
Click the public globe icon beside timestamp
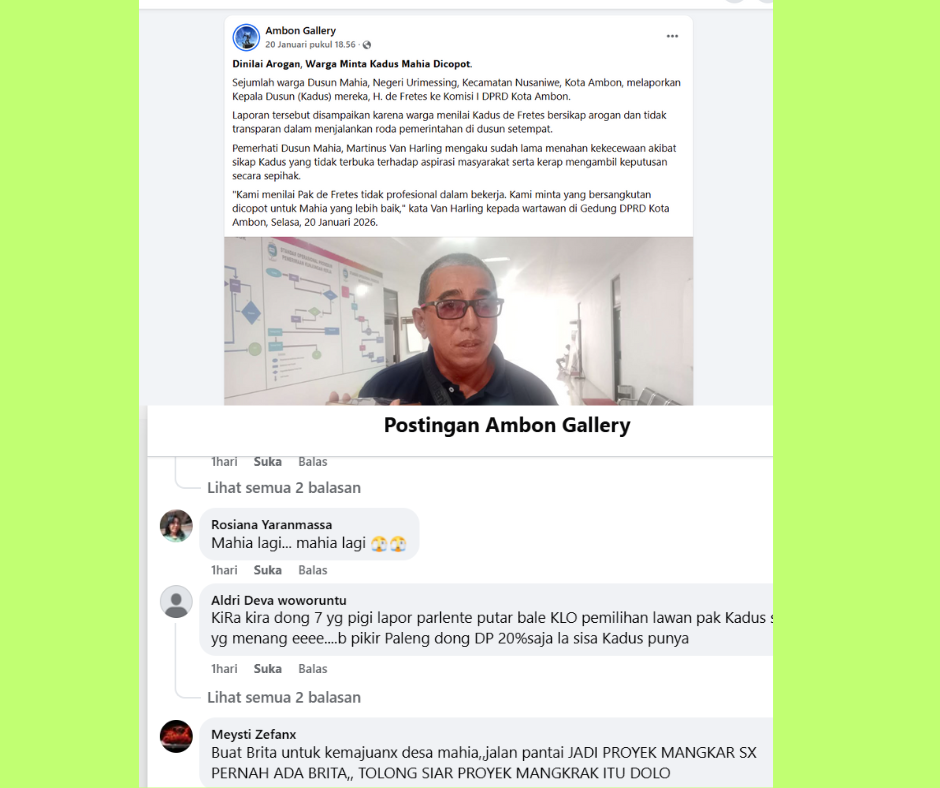[367, 45]
